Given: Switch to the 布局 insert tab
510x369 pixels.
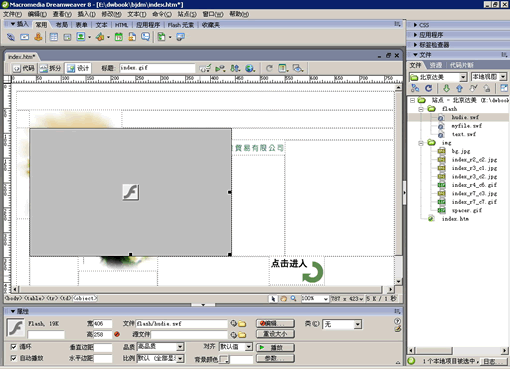Looking at the screenshot, I should (61, 25).
